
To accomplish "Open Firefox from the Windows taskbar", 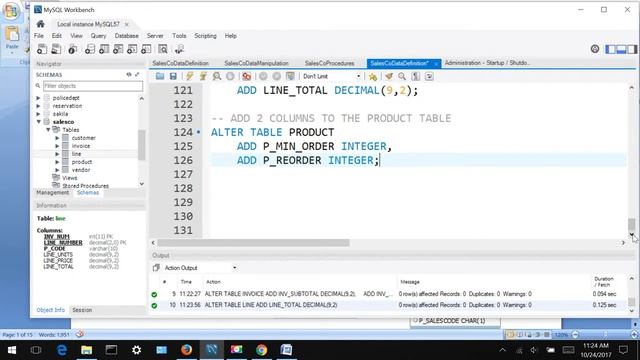I will tap(187, 350).
